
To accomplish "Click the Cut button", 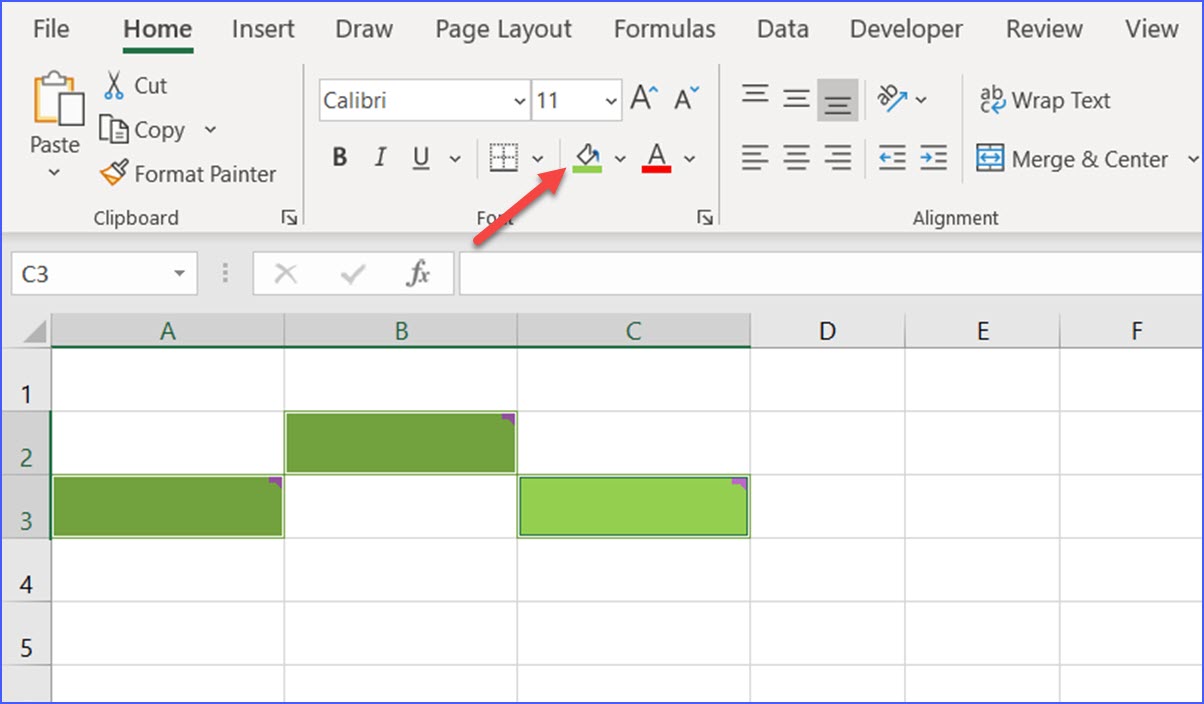I will tap(136, 86).
